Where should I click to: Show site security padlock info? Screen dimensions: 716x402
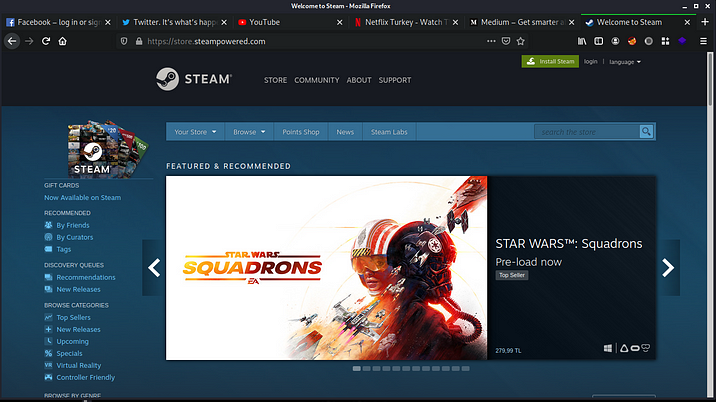(x=139, y=41)
